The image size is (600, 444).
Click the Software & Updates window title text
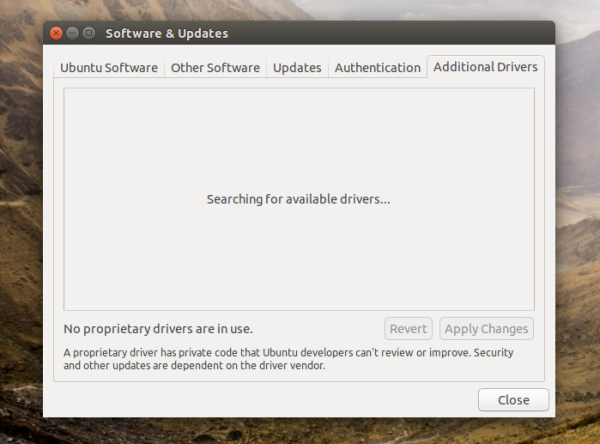167,34
